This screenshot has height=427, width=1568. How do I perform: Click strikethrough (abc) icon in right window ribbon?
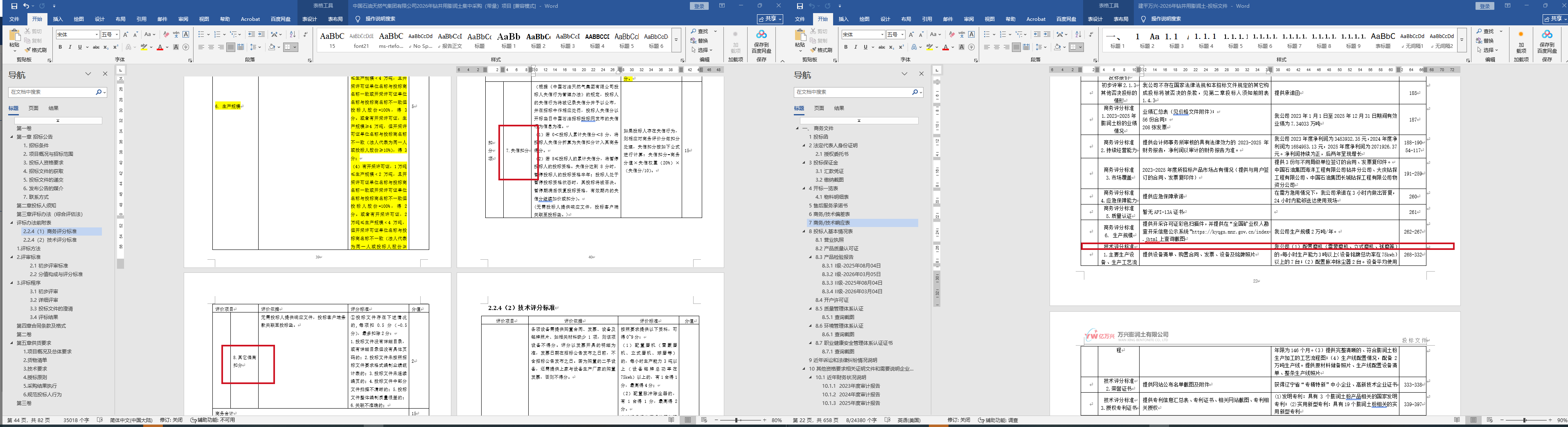click(881, 47)
